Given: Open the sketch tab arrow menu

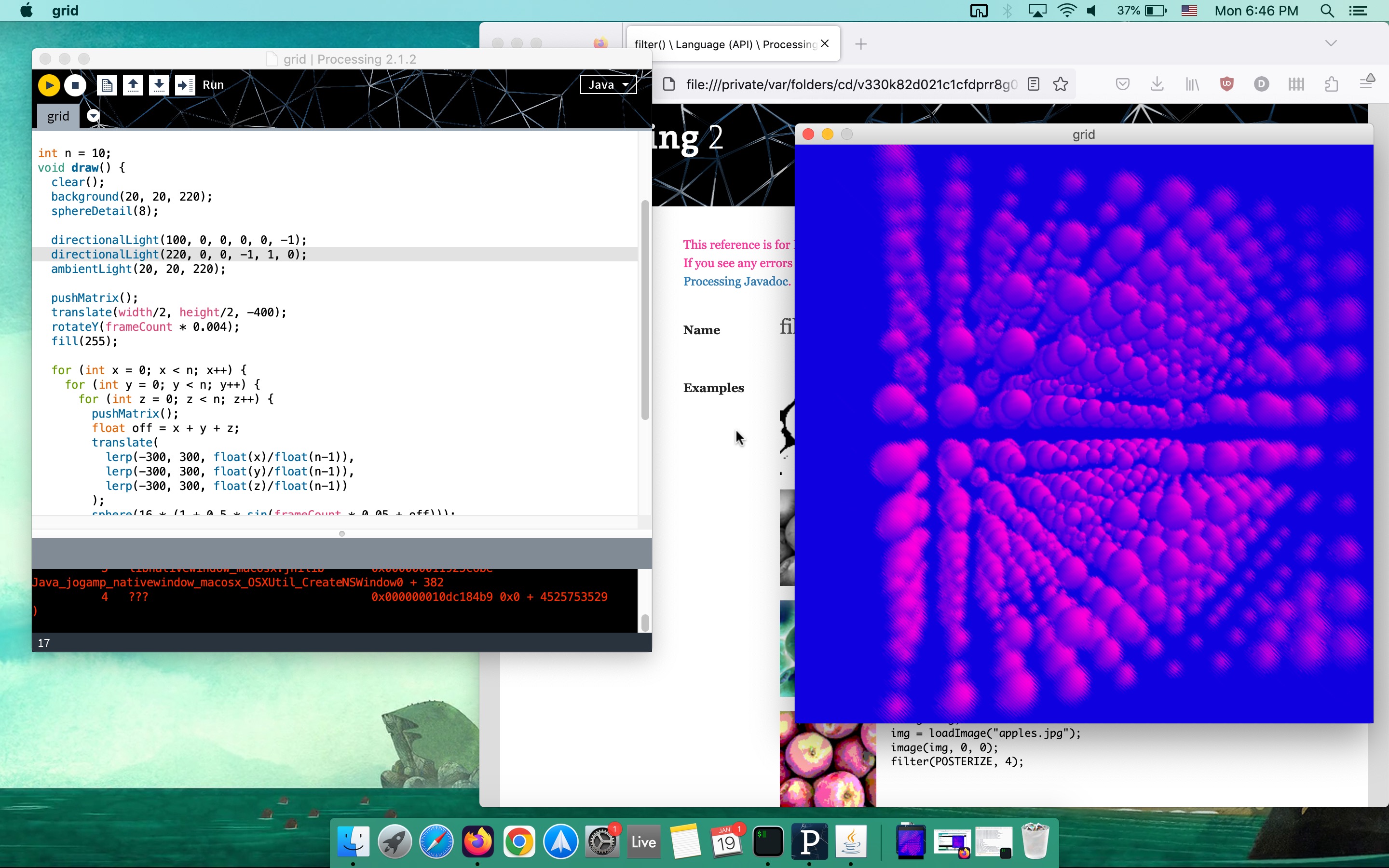Looking at the screenshot, I should [93, 116].
